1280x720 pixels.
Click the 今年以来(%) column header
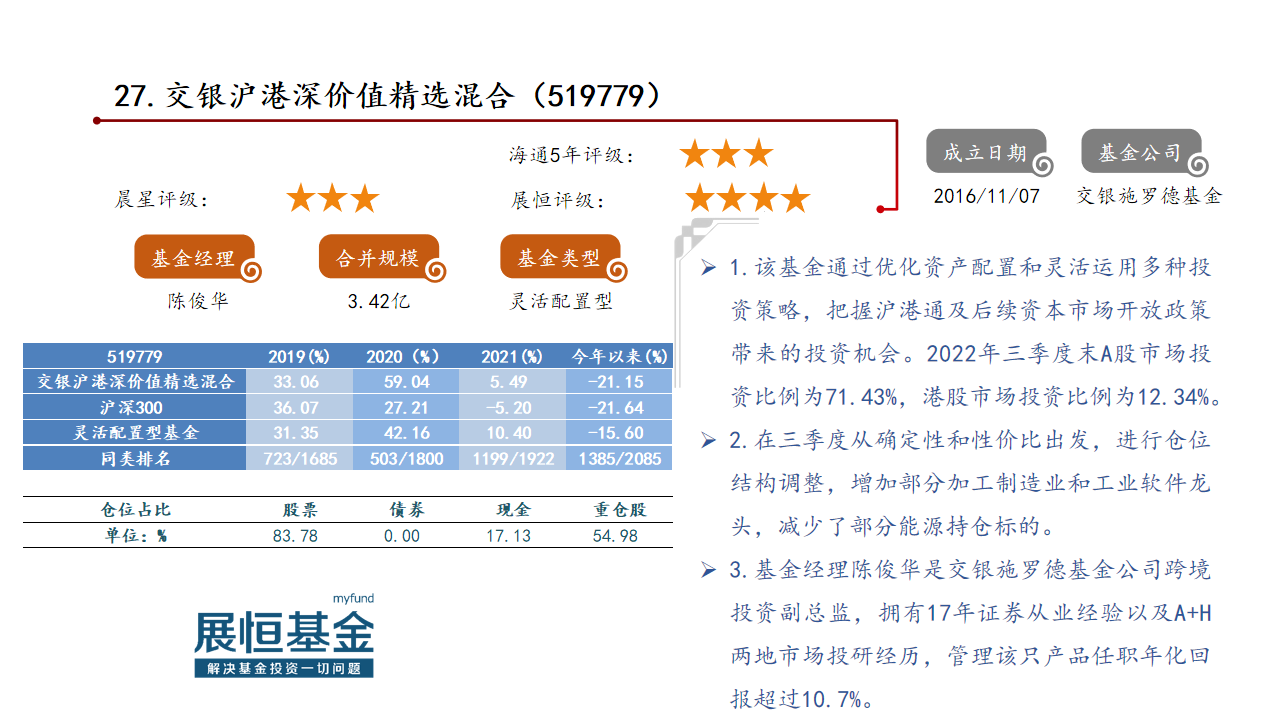coord(619,356)
